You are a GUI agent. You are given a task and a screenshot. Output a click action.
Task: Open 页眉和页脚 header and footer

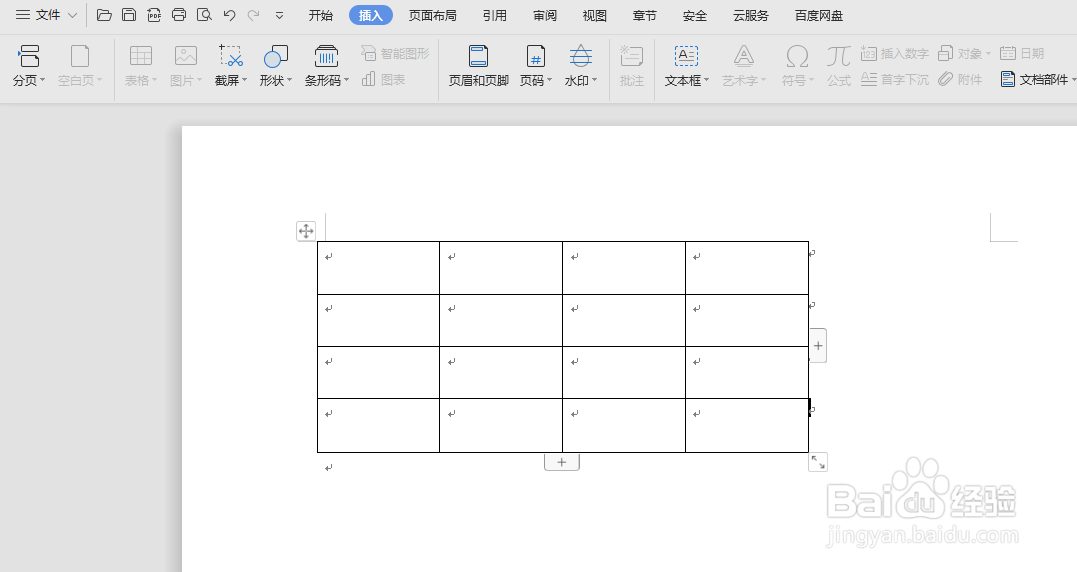479,66
